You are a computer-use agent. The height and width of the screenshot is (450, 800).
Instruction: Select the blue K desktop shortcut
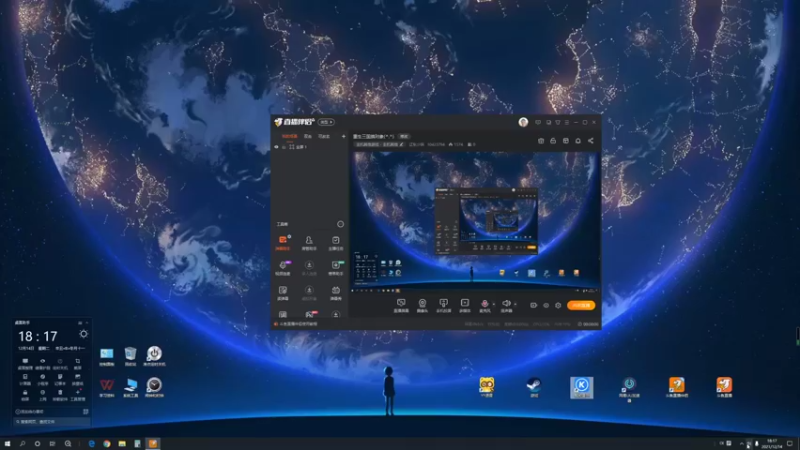click(x=582, y=387)
